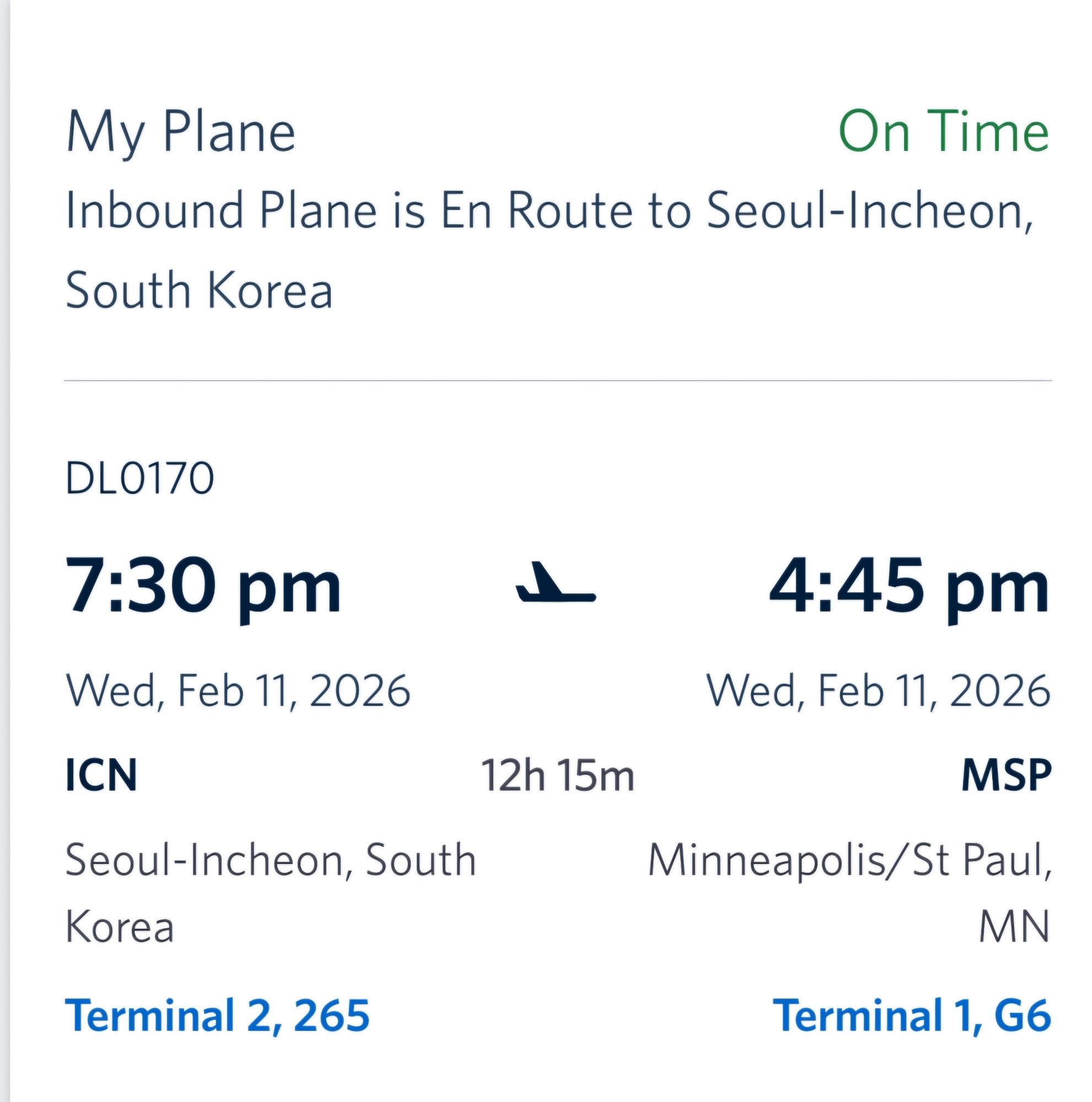Viewport: 1092px width, 1102px height.
Task: Select the My Plane heading
Action: (x=180, y=132)
